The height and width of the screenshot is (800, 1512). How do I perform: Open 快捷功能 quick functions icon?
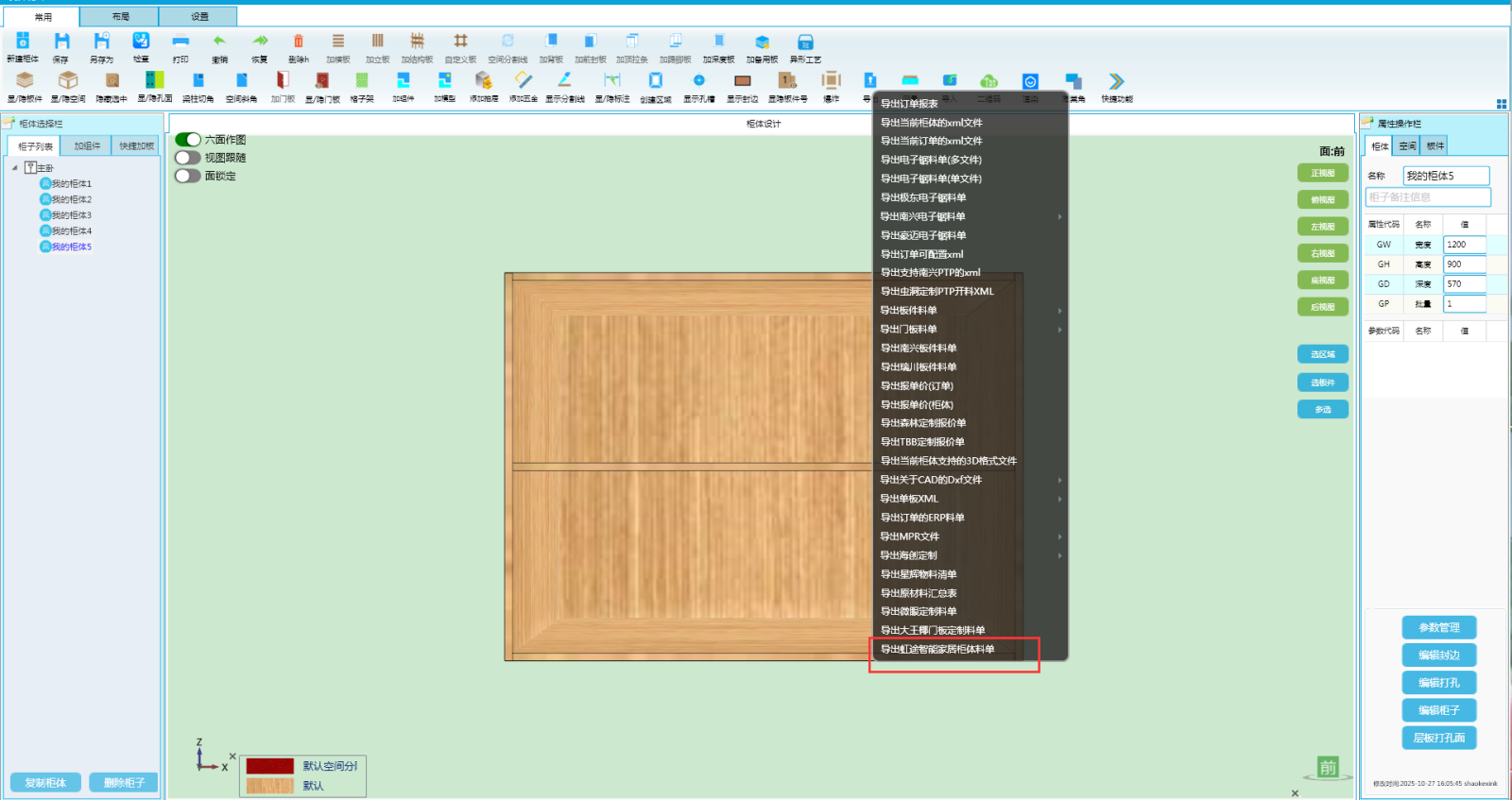pos(1116,83)
